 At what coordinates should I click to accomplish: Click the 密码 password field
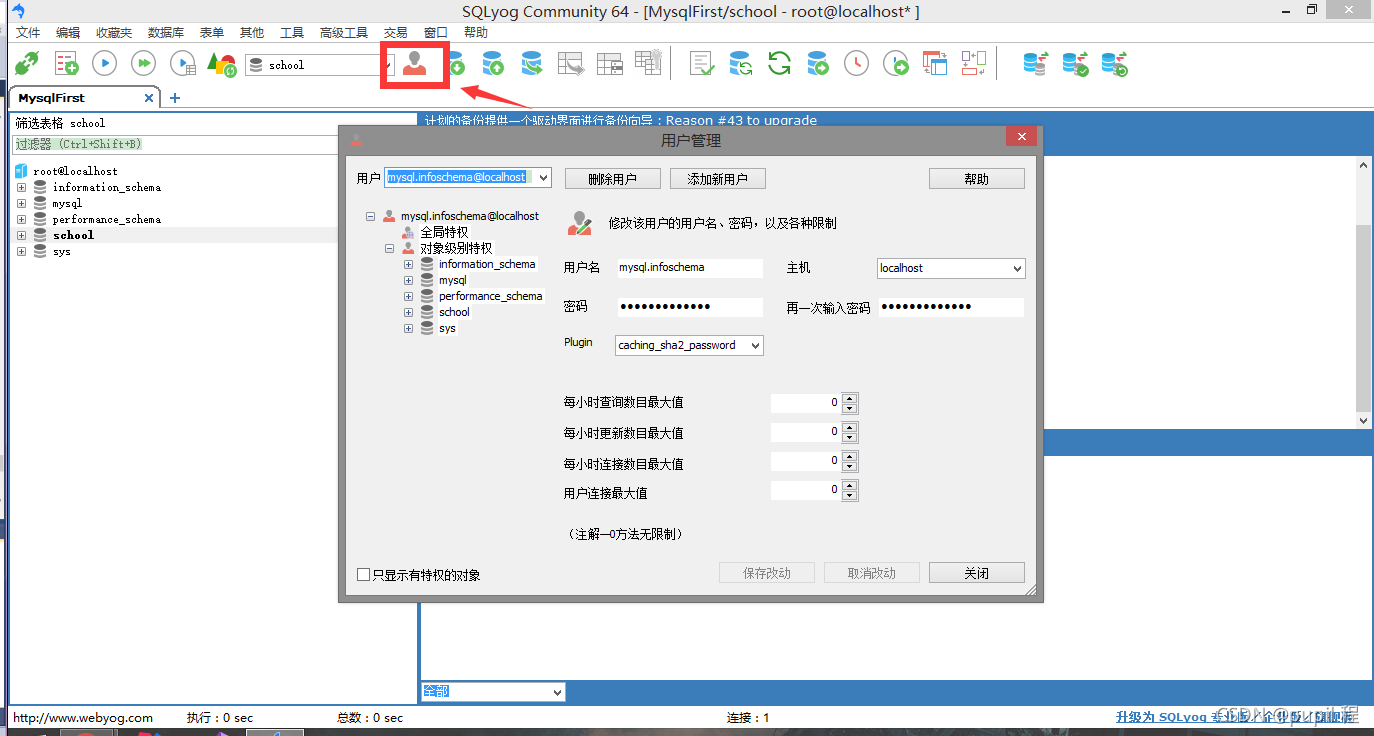(x=689, y=307)
